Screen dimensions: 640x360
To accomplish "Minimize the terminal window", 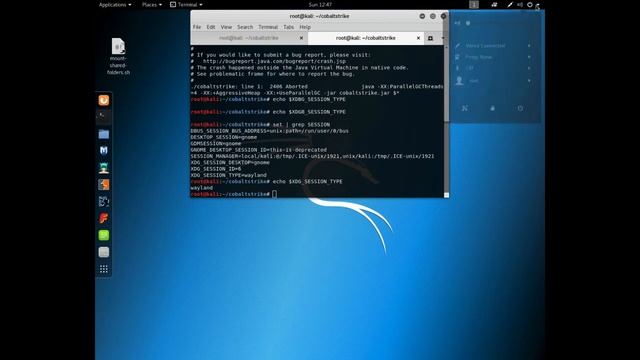I will 422,16.
